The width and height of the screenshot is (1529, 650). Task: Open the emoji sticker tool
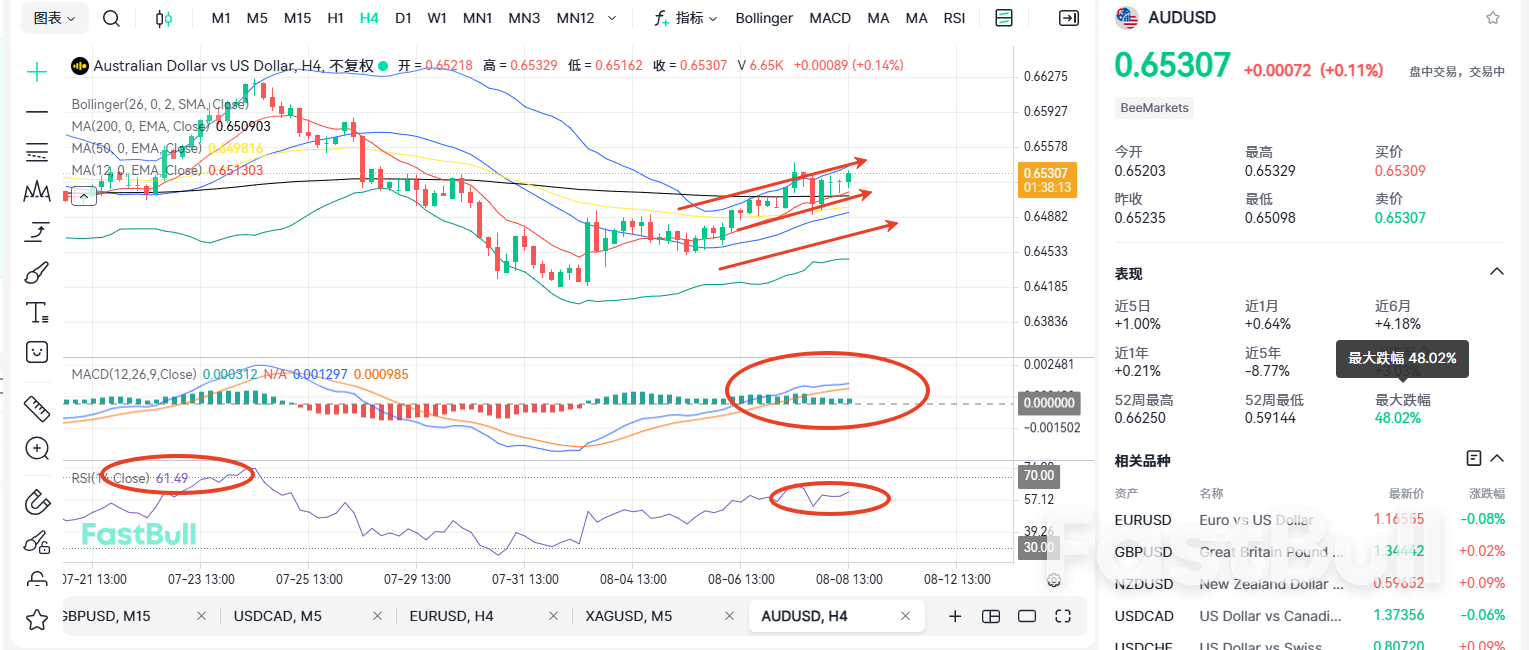click(x=36, y=352)
